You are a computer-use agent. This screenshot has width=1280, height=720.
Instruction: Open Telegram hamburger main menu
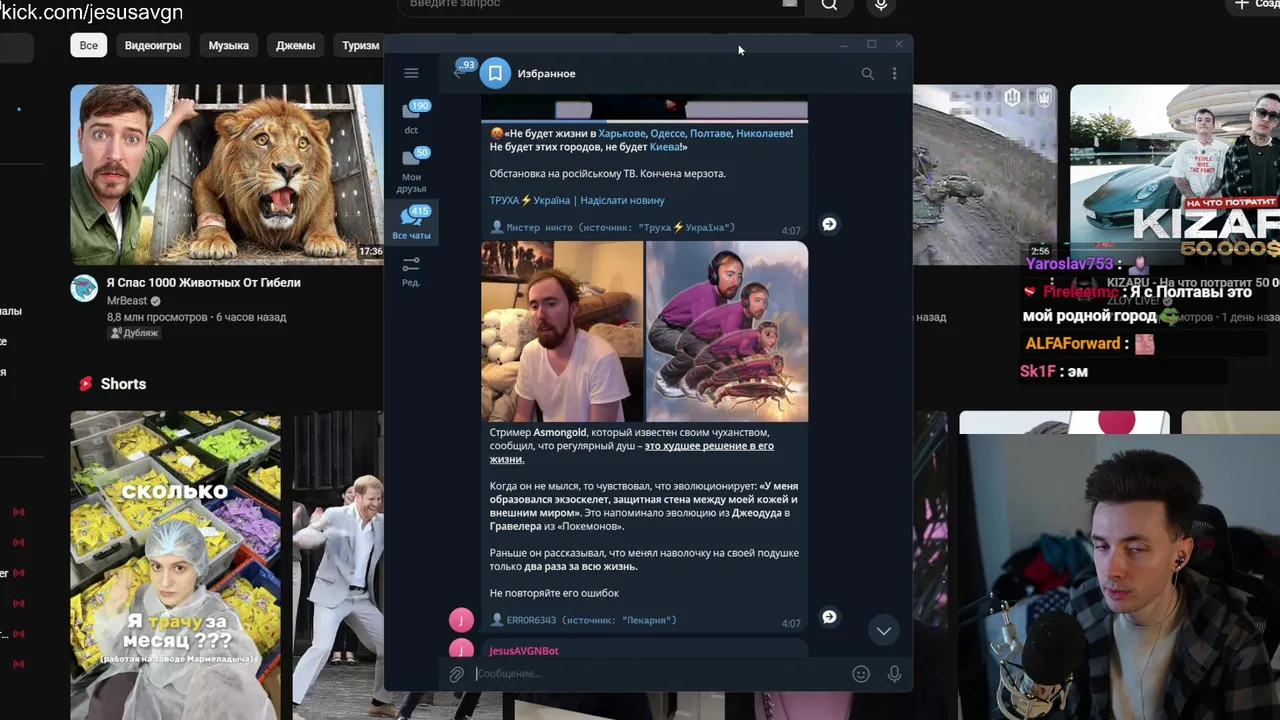pyautogui.click(x=411, y=73)
